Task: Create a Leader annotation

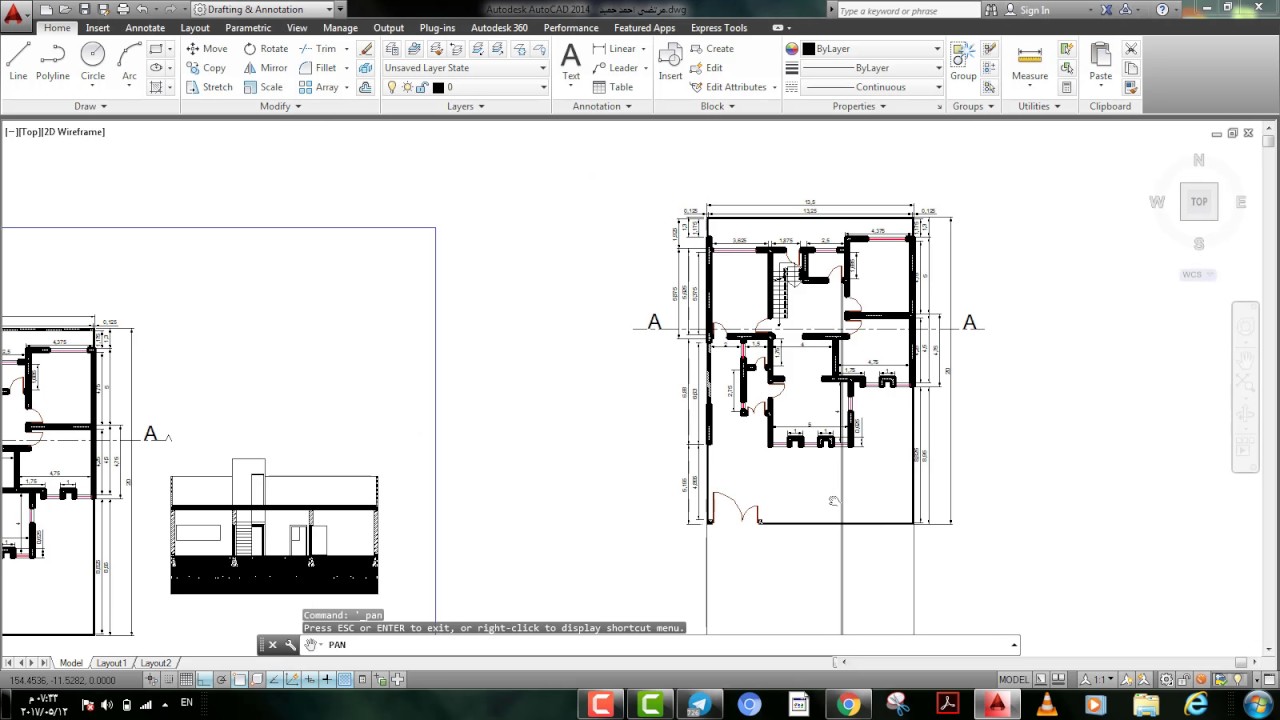Action: click(615, 68)
